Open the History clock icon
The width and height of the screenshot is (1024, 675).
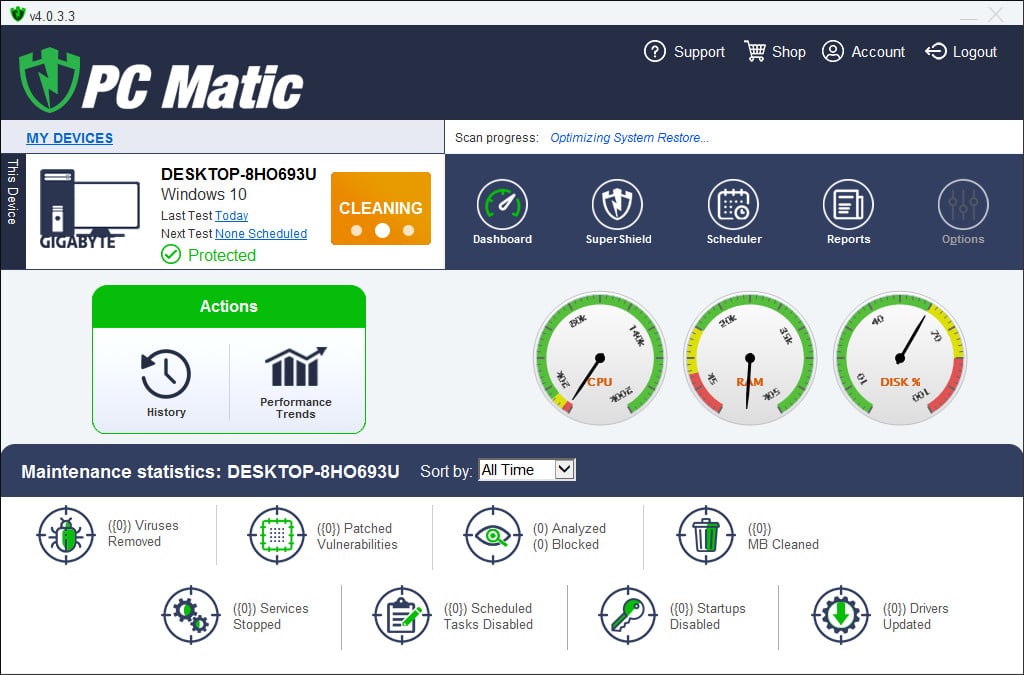[x=166, y=374]
